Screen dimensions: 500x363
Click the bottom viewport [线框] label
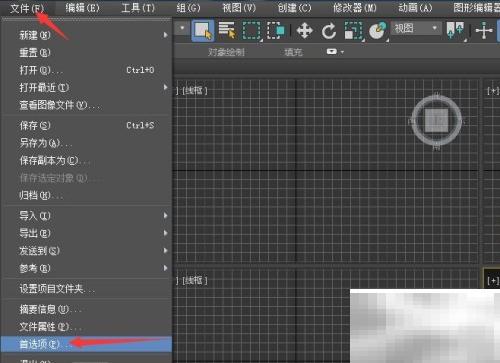click(195, 281)
